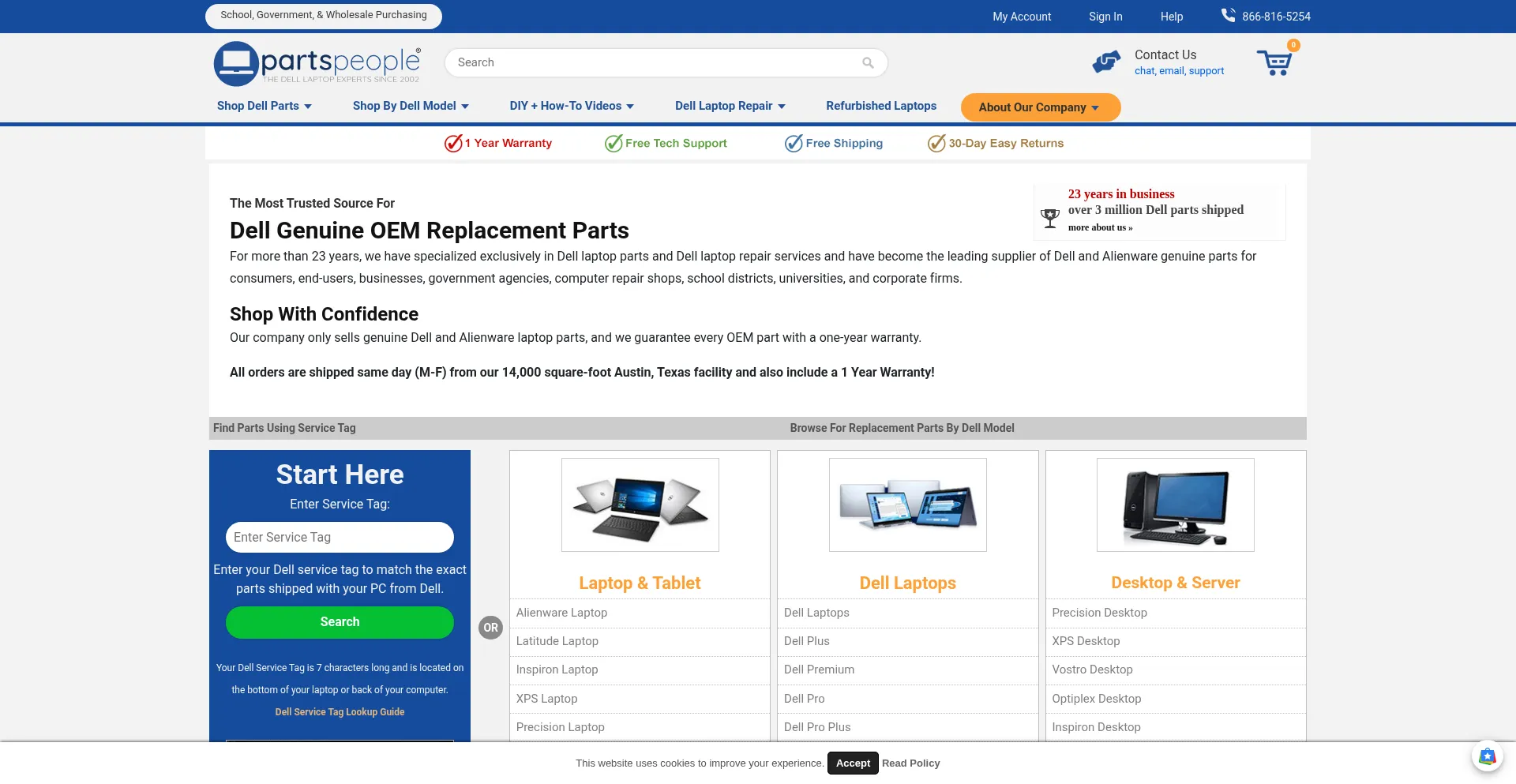Open the shopping cart icon

[1274, 63]
